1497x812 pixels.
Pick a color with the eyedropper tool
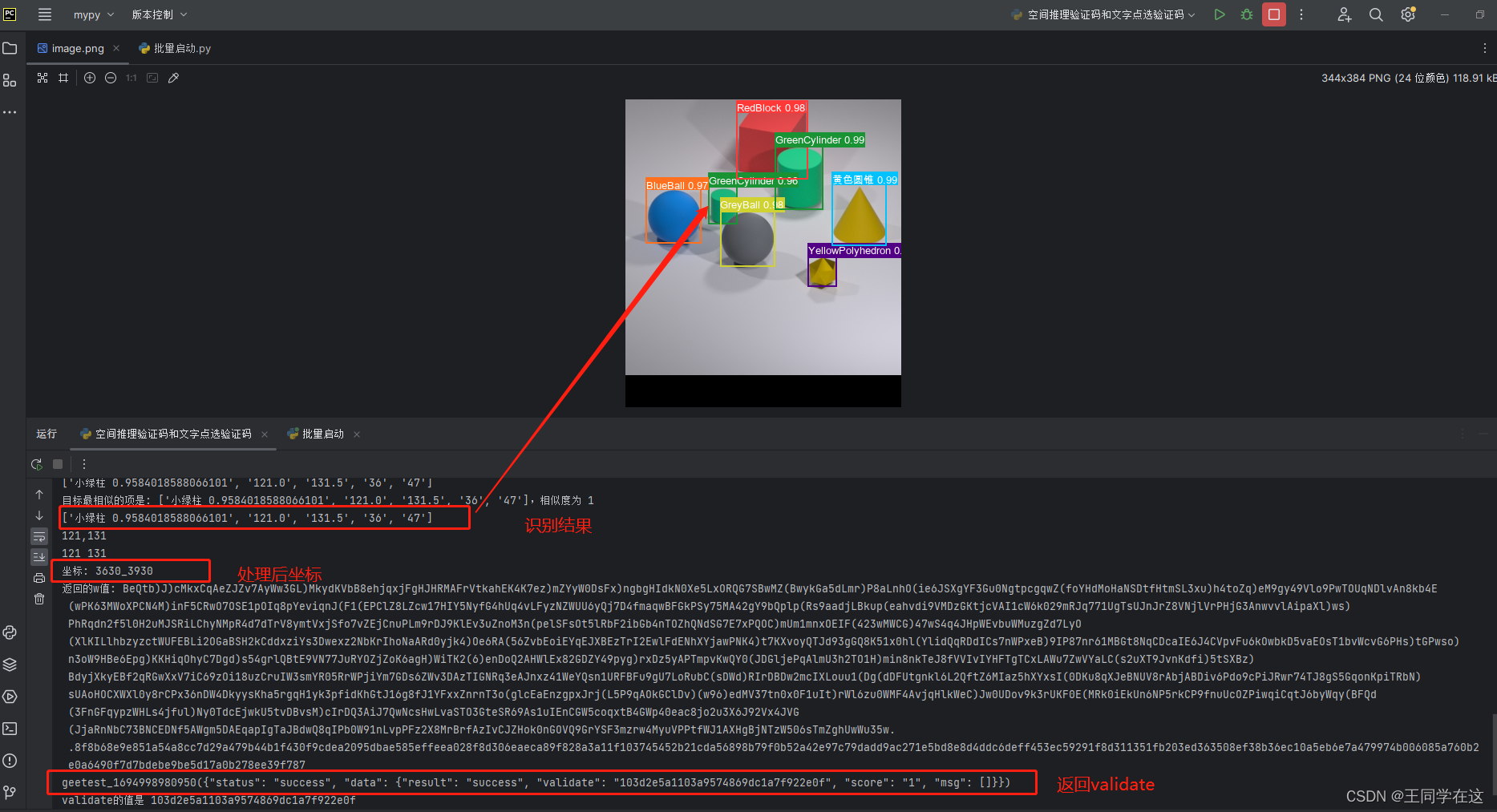[x=173, y=78]
